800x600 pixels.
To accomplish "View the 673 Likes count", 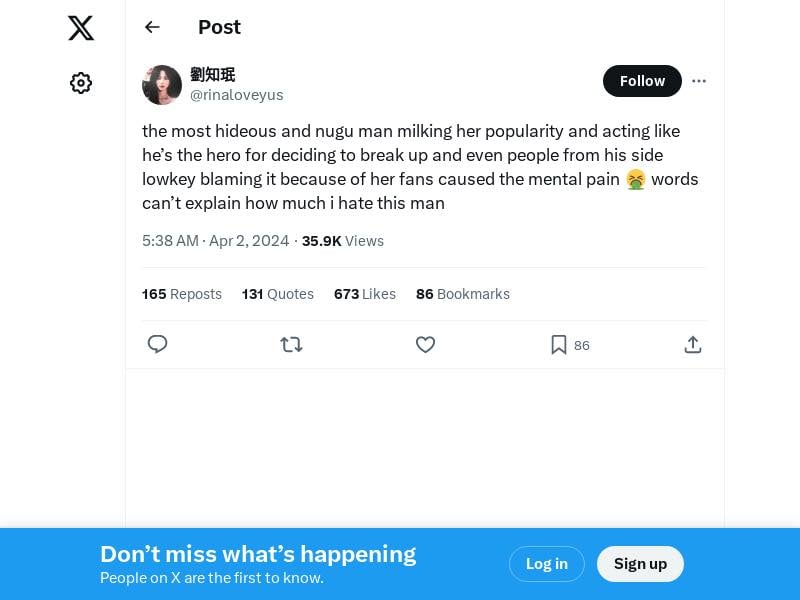I will (x=365, y=294).
